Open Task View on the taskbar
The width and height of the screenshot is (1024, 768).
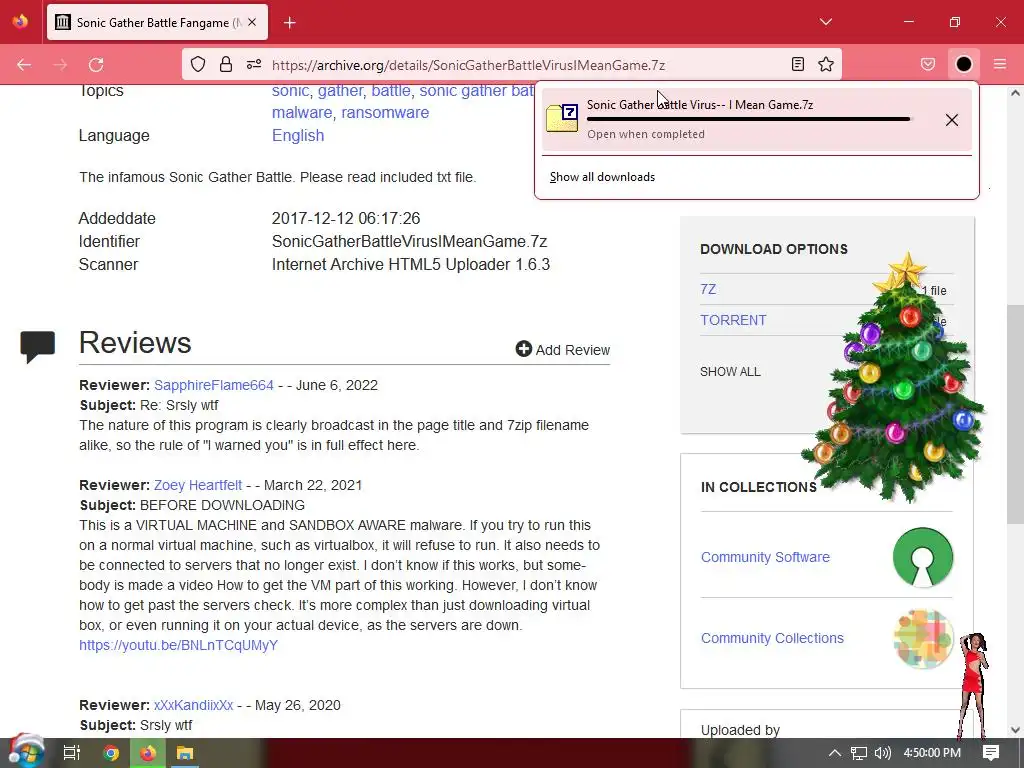click(72, 753)
